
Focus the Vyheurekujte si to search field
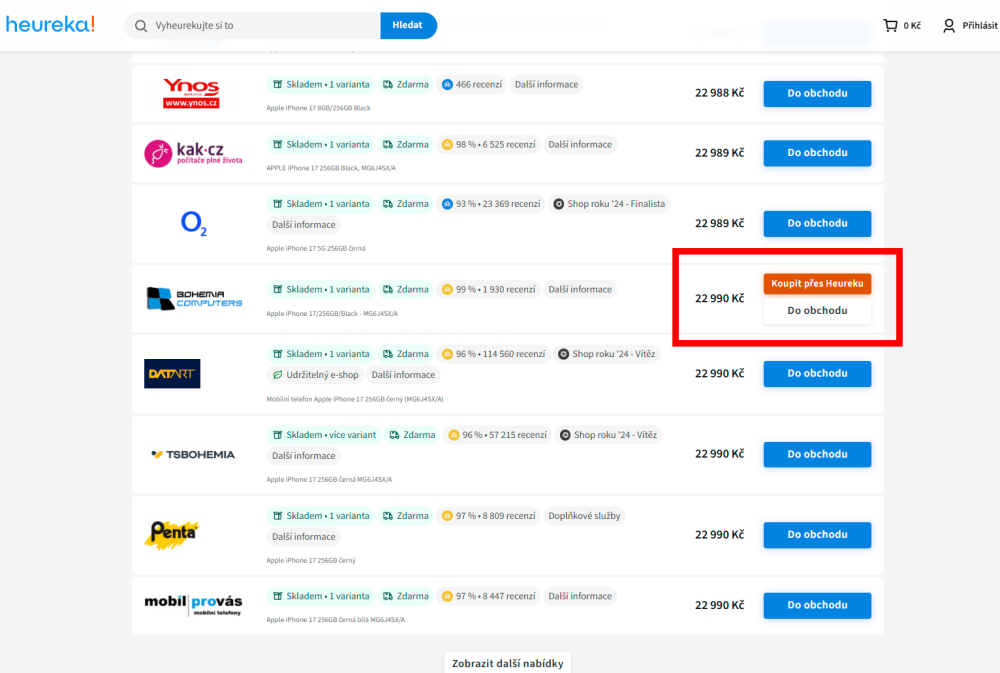click(x=262, y=26)
